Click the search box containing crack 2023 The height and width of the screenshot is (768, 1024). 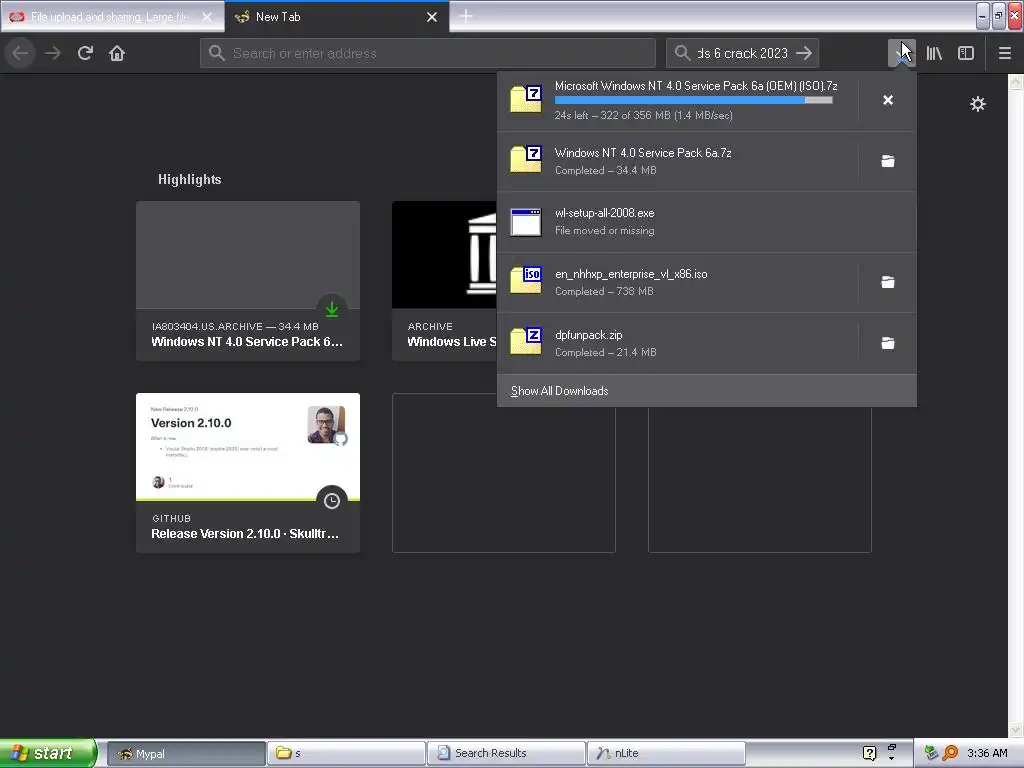(x=742, y=53)
